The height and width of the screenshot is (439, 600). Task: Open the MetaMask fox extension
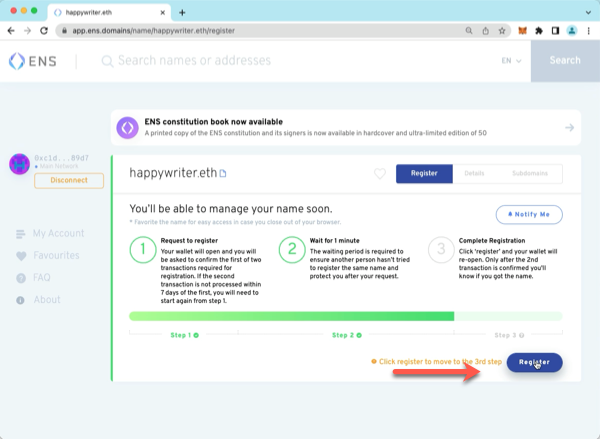click(x=522, y=31)
